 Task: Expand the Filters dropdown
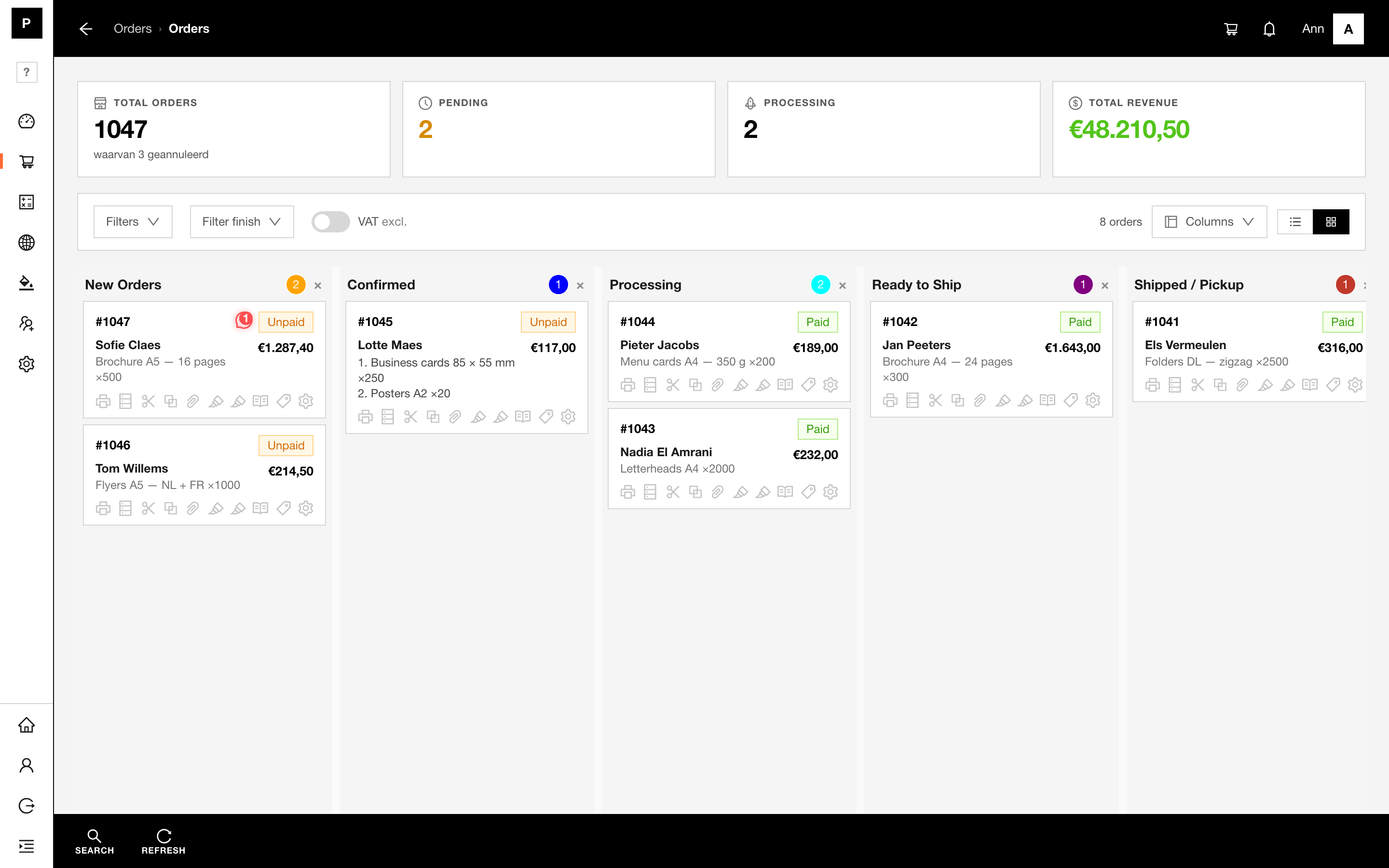pos(133,222)
